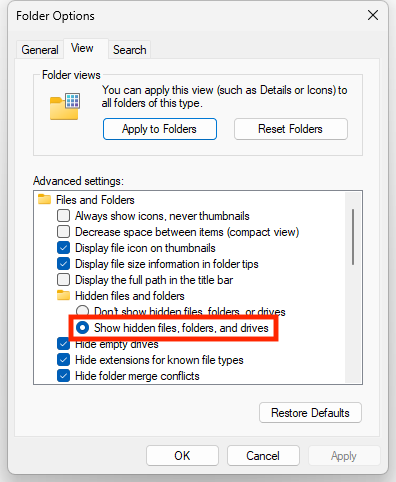396x482 pixels.
Task: Select Show hidden files, folders, and drives
Action: point(82,328)
